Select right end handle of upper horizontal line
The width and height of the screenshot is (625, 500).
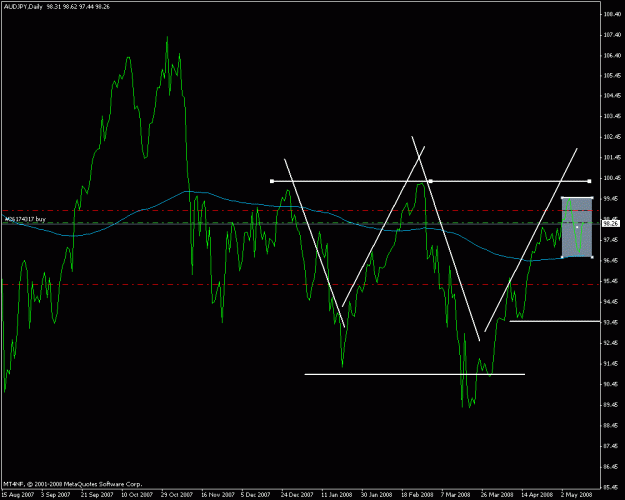pyautogui.click(x=590, y=181)
